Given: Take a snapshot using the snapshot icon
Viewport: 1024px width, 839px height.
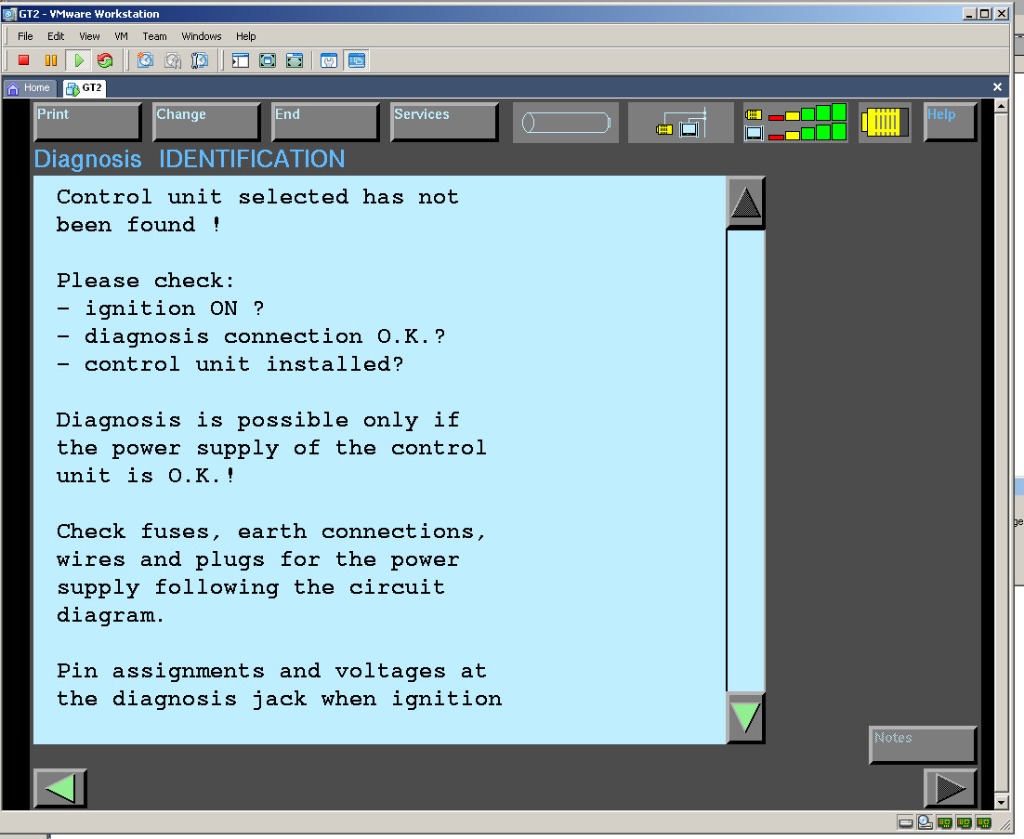Looking at the screenshot, I should coord(145,61).
